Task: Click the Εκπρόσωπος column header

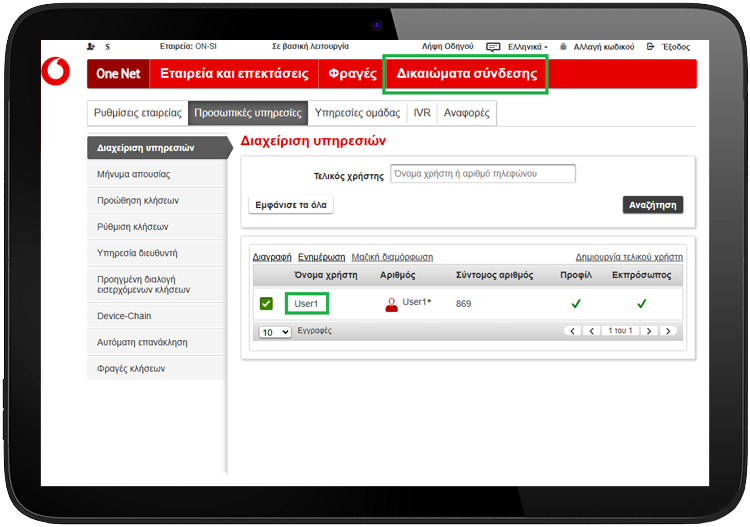Action: [641, 275]
